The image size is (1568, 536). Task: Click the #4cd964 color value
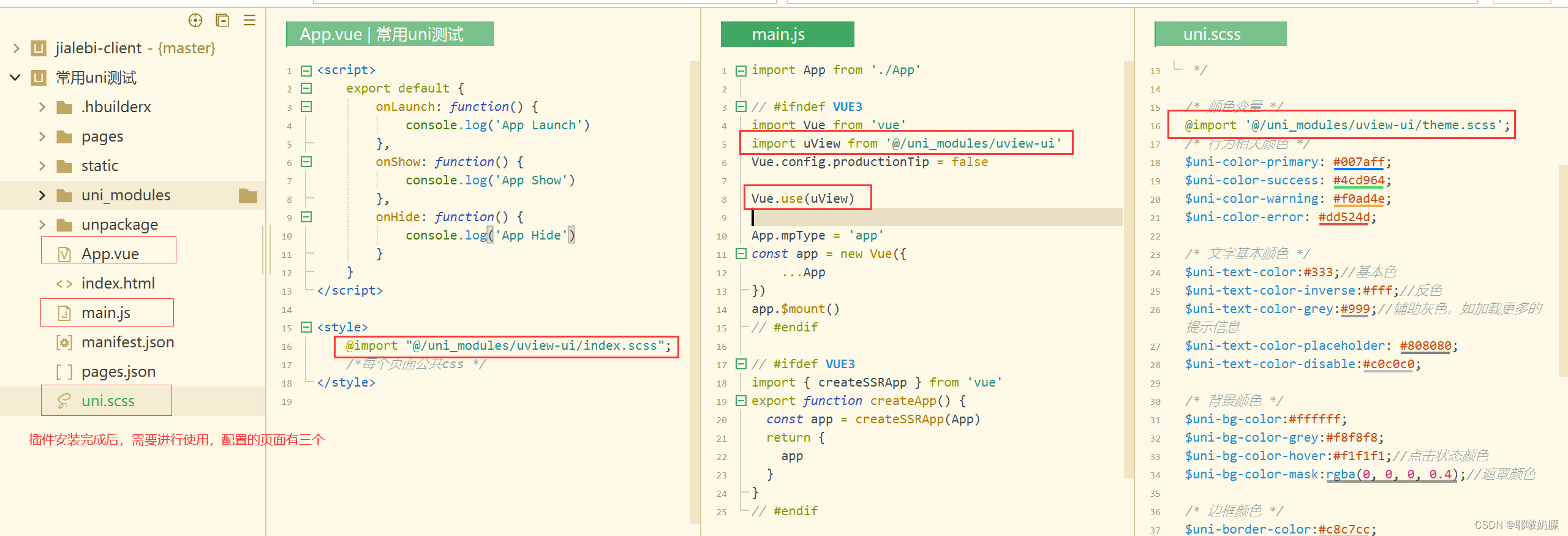pos(1359,181)
